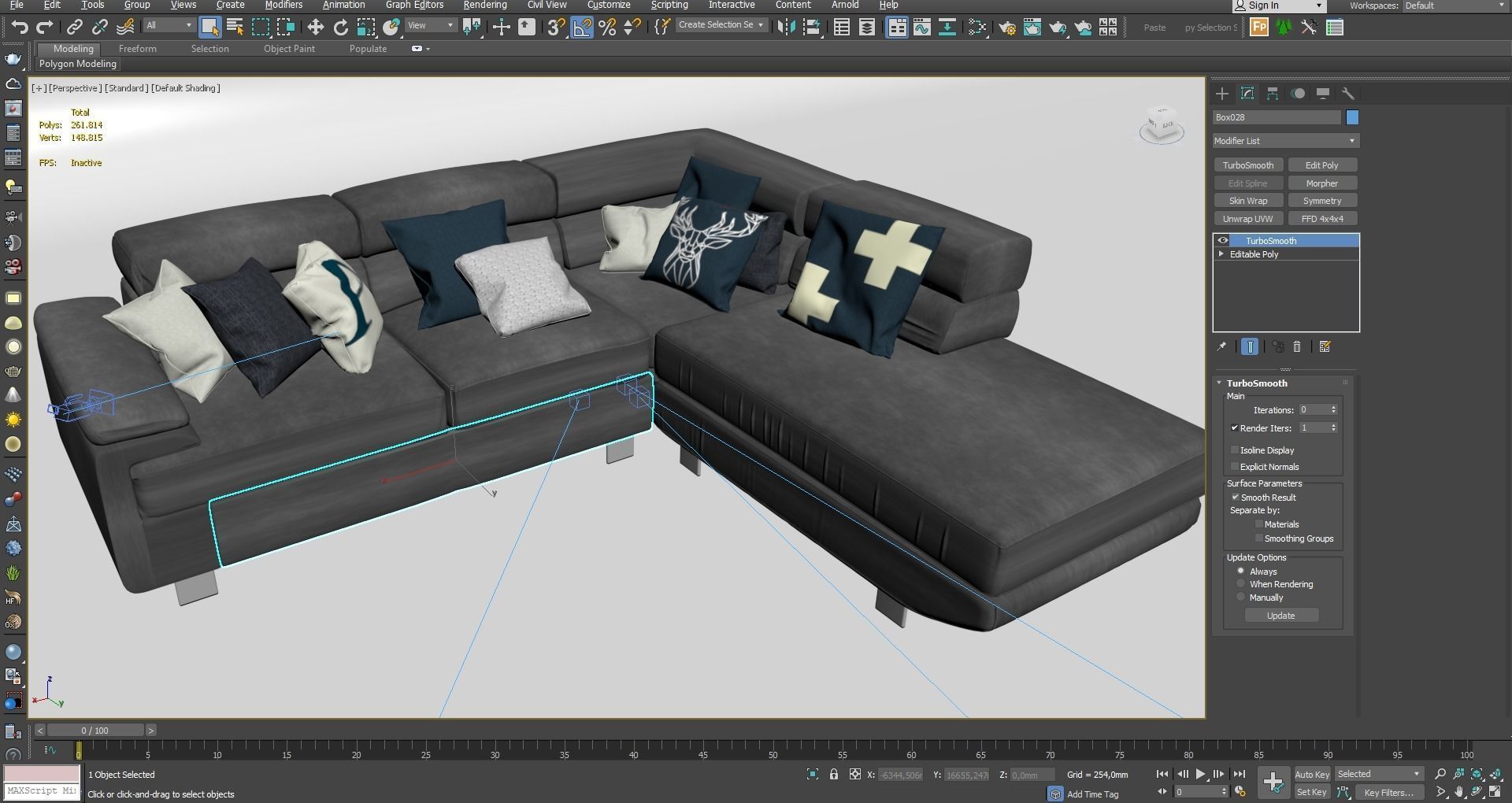The width and height of the screenshot is (1512, 803).
Task: Activate the Select and Scale tool
Action: [x=365, y=28]
